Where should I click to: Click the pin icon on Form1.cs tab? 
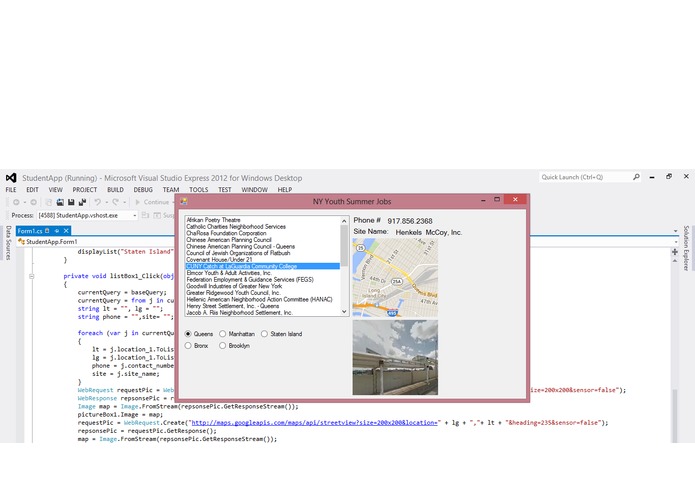tap(57, 231)
